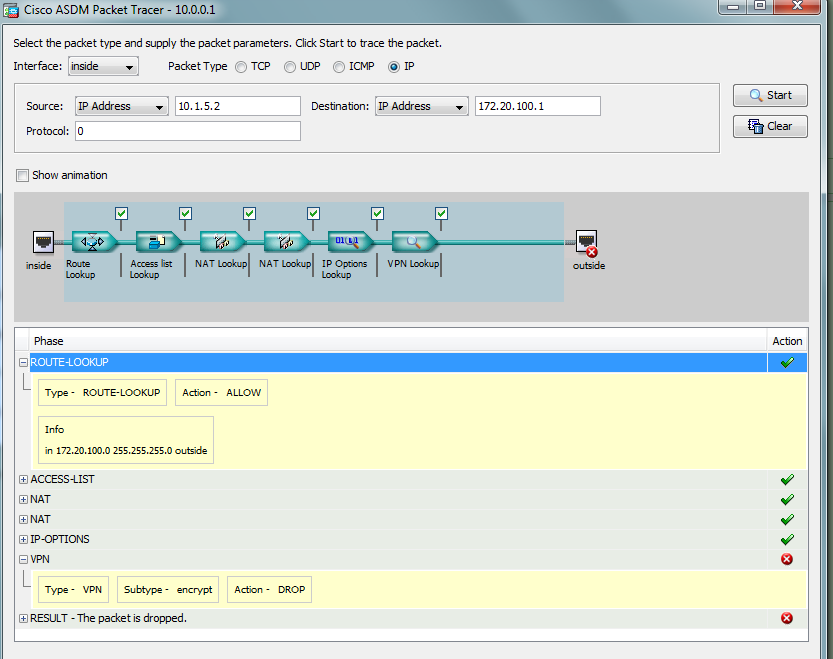The image size is (833, 659).
Task: Click the check flag above second NAT Lookup
Action: tap(313, 214)
